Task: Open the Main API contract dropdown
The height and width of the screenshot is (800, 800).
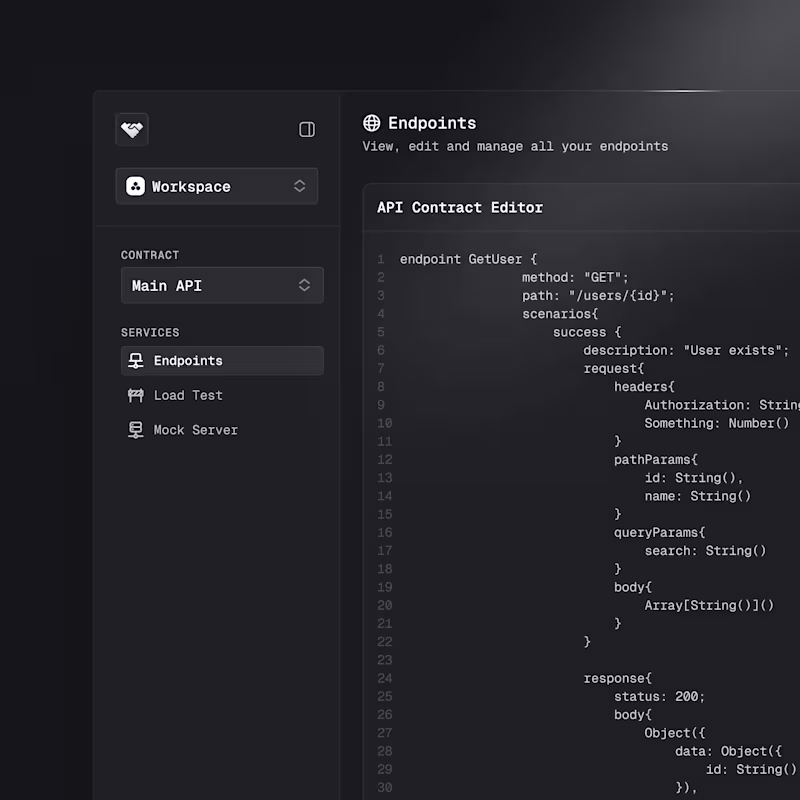Action: (x=222, y=285)
